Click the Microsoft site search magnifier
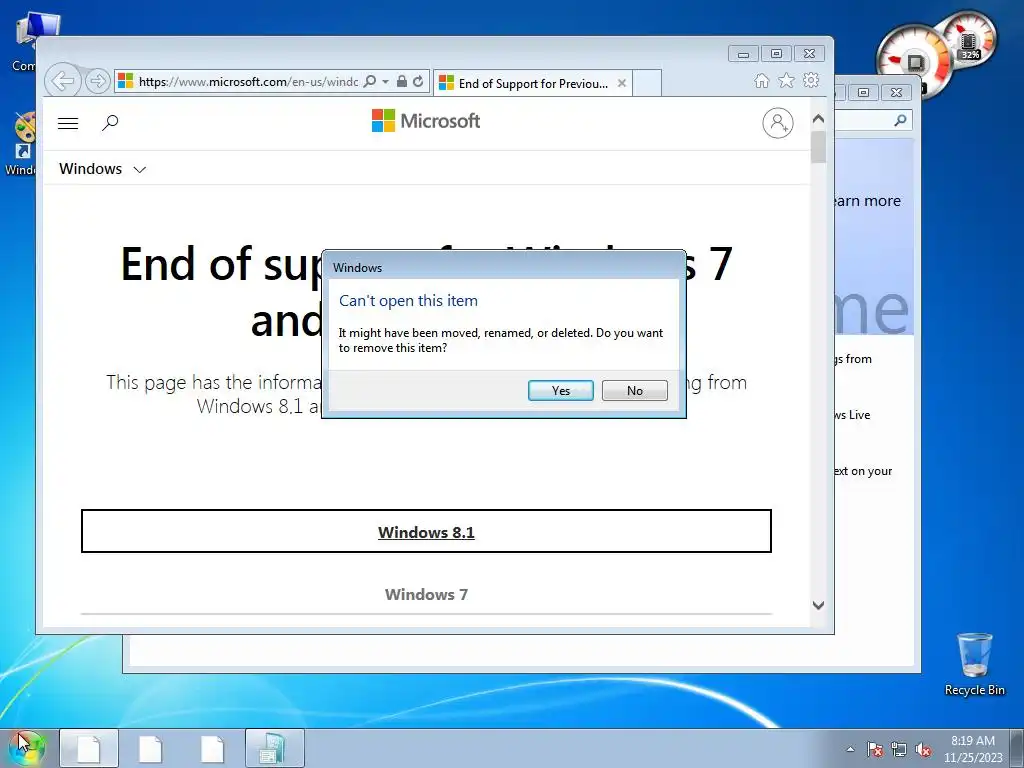The width and height of the screenshot is (1024, 768). pyautogui.click(x=110, y=122)
